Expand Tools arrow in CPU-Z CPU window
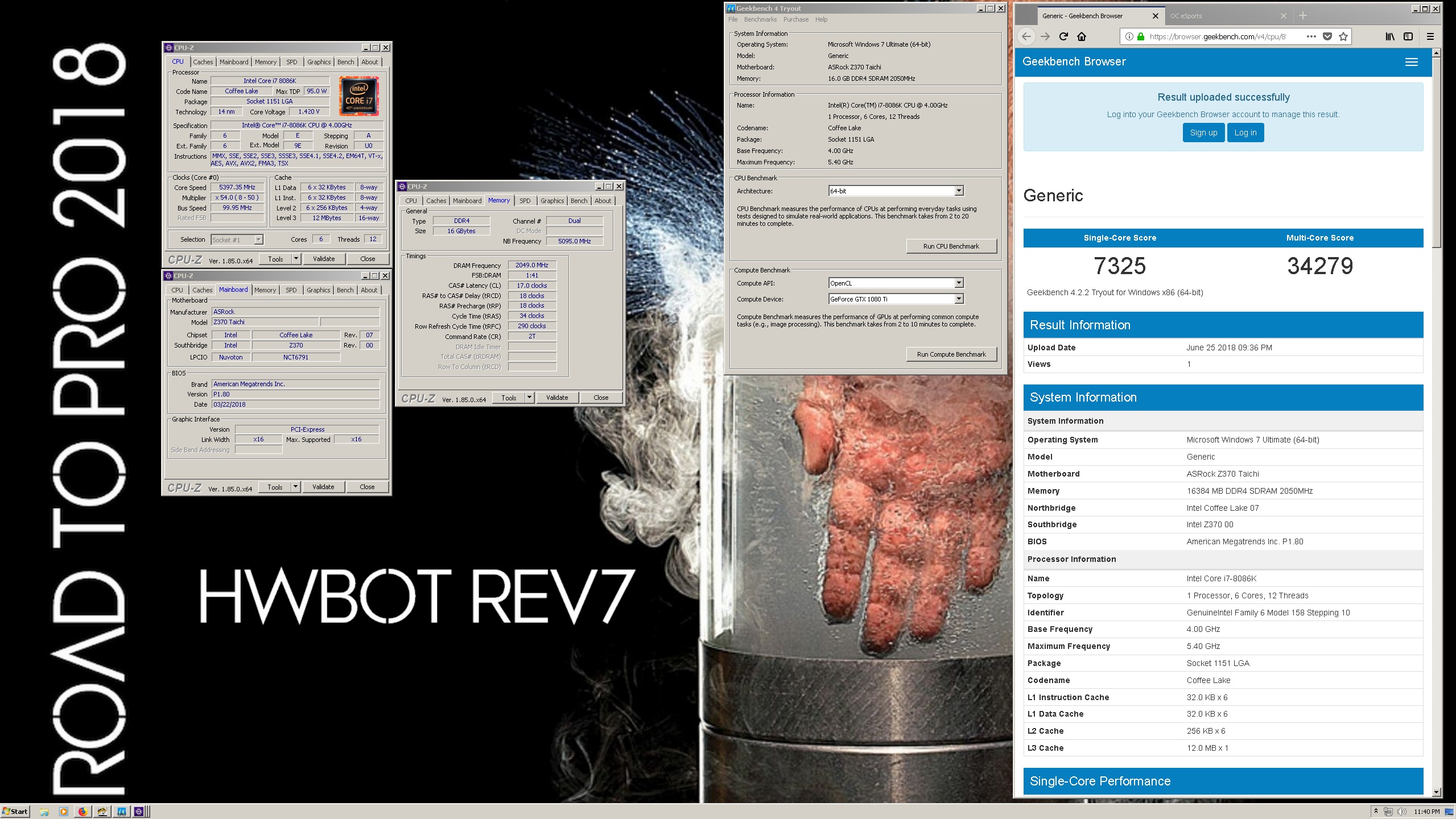 pyautogui.click(x=296, y=259)
